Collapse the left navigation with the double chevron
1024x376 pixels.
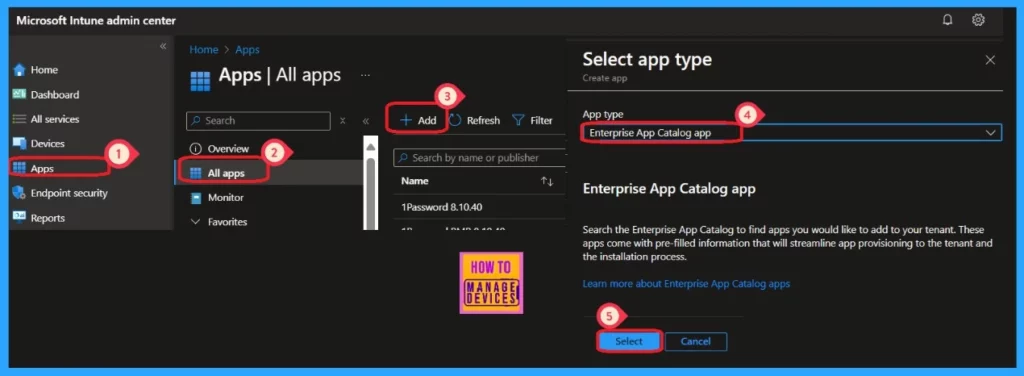click(x=163, y=46)
